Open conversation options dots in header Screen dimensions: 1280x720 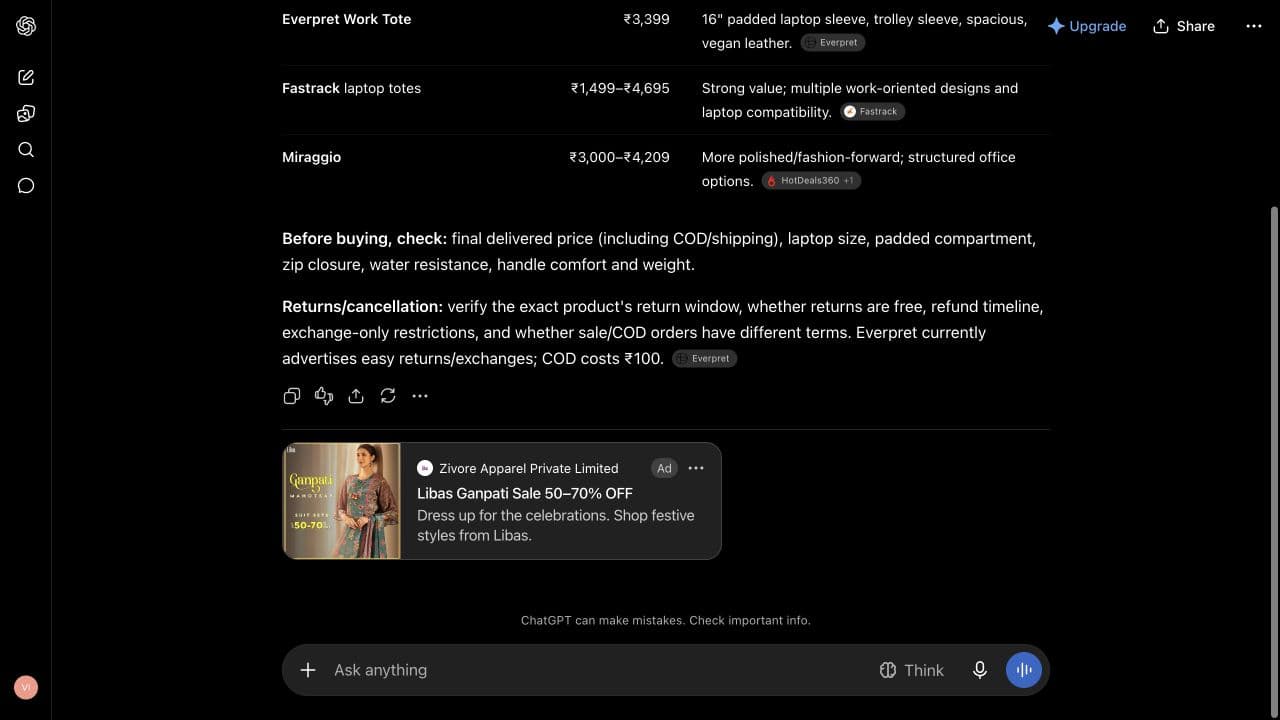[x=1254, y=26]
